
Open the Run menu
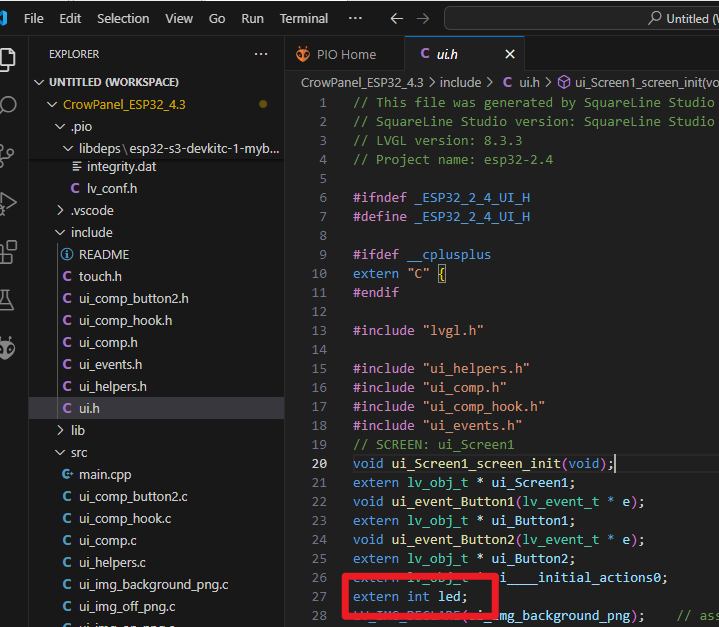[x=253, y=19]
